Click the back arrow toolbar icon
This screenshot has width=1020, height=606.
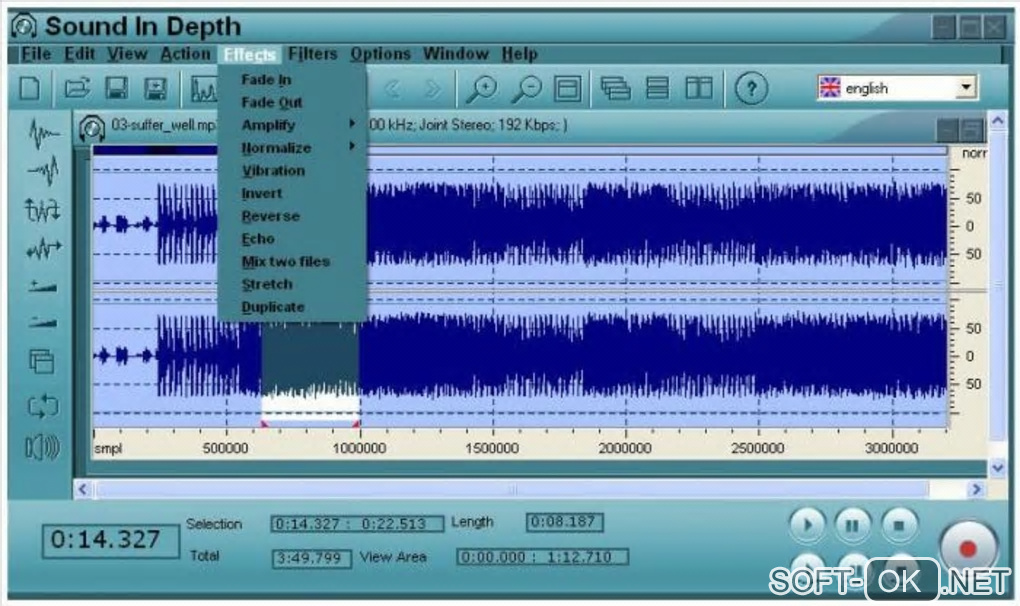tap(392, 88)
